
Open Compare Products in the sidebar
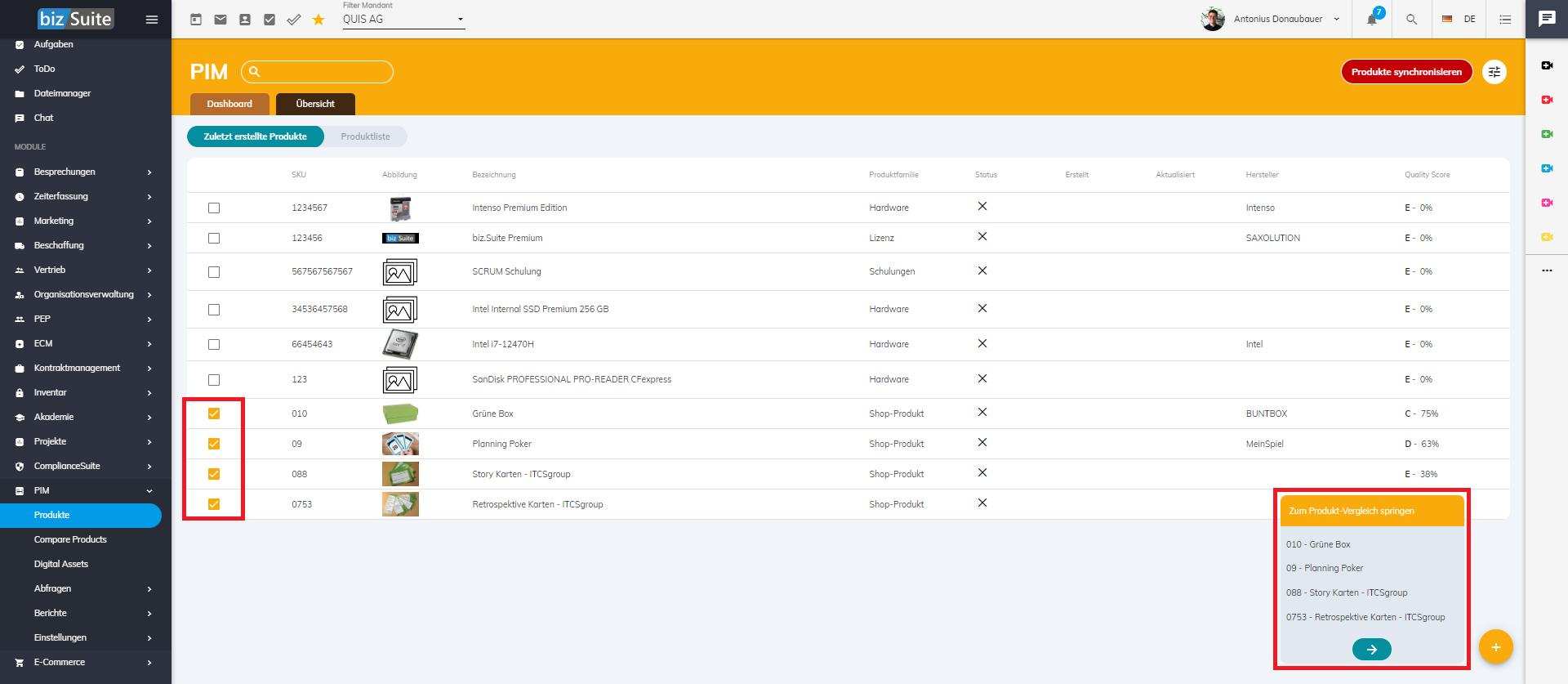point(70,540)
